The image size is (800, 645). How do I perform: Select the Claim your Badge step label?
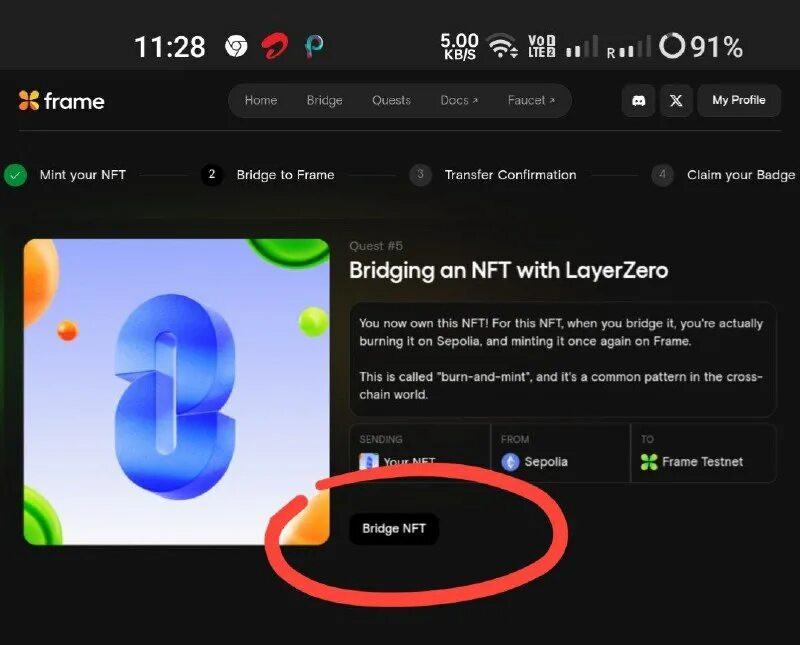tap(741, 175)
